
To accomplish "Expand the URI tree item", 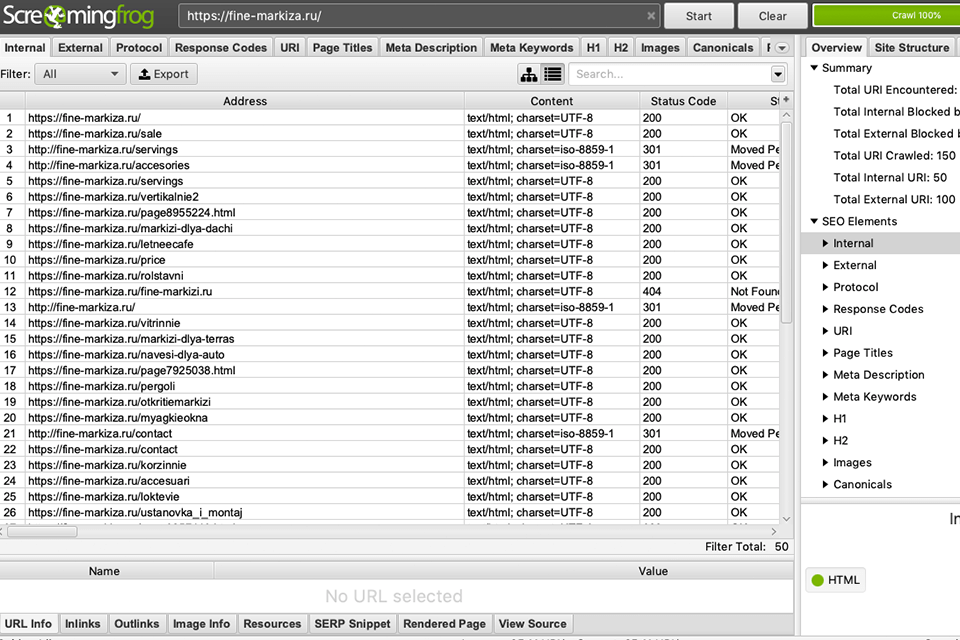I will click(825, 331).
